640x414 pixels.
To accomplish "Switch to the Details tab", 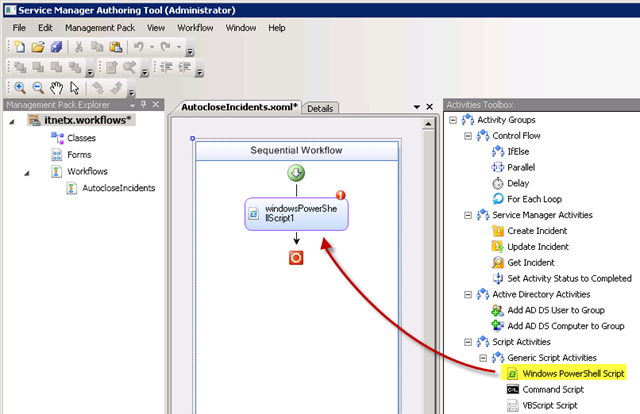I will click(x=320, y=108).
